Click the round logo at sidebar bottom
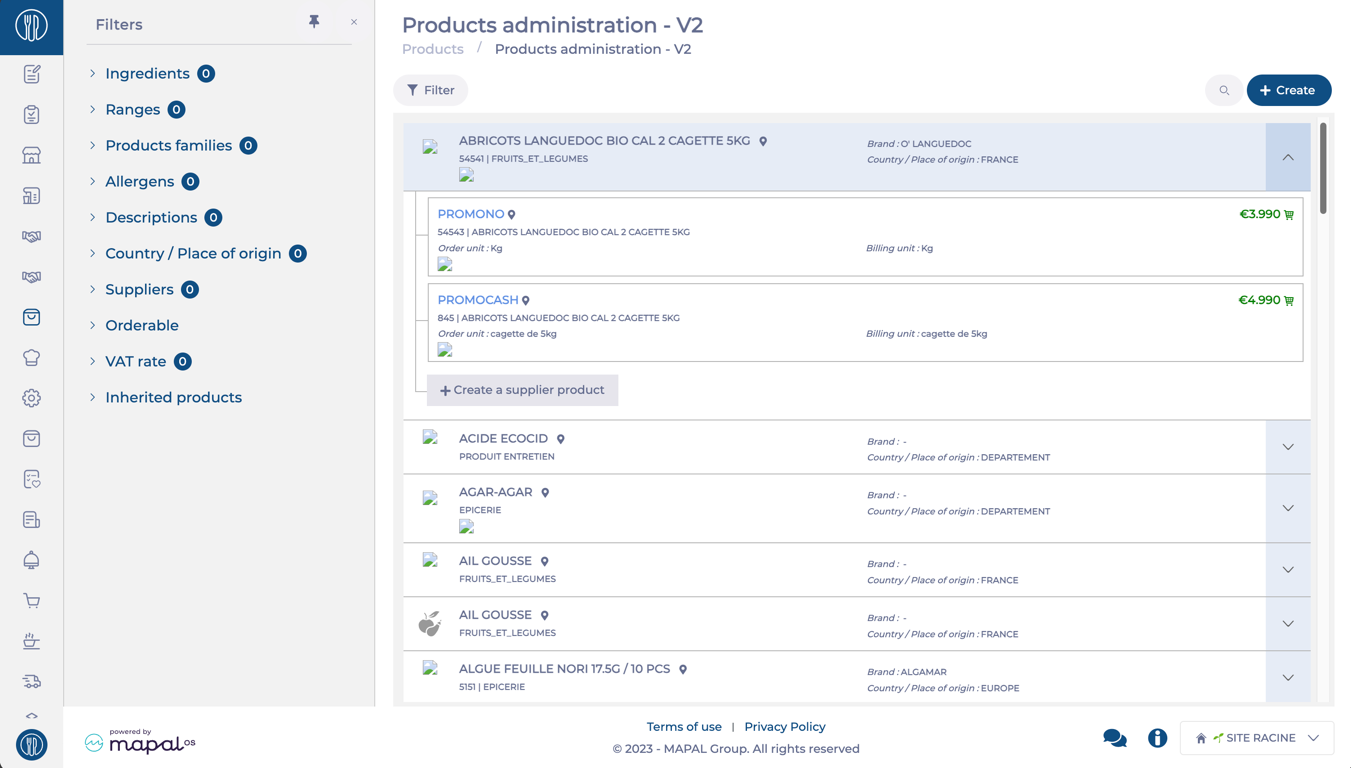Viewport: 1351px width, 768px height. (31, 744)
